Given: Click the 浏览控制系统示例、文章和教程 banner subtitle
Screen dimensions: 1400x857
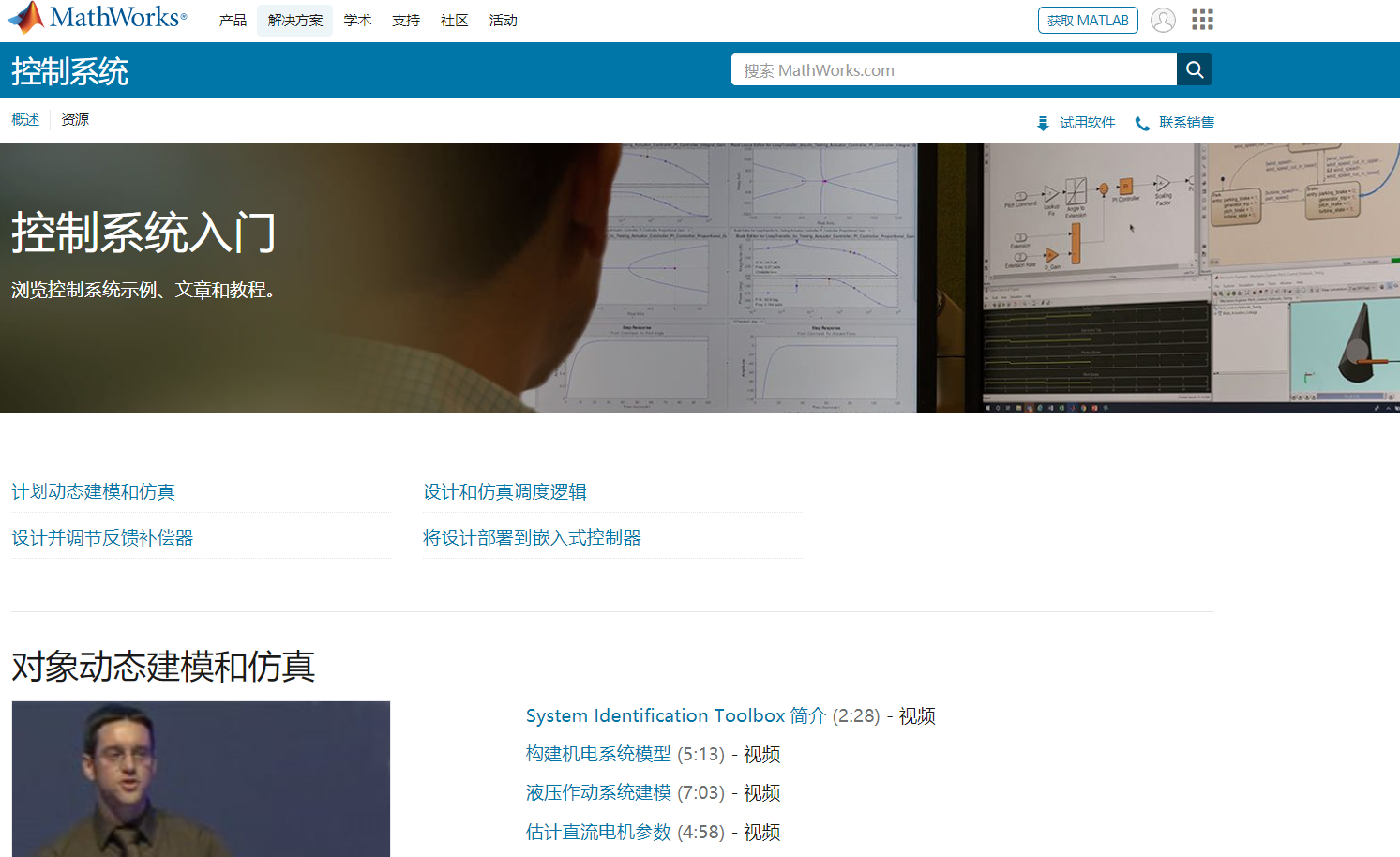Looking at the screenshot, I should (143, 291).
